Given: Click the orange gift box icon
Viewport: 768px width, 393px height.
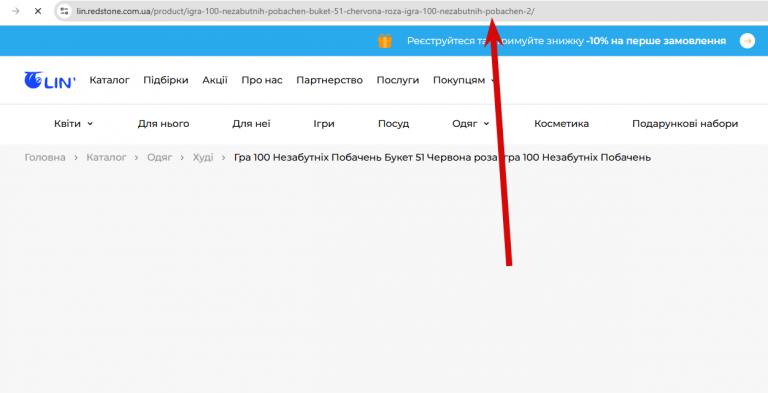Looking at the screenshot, I should (x=385, y=41).
